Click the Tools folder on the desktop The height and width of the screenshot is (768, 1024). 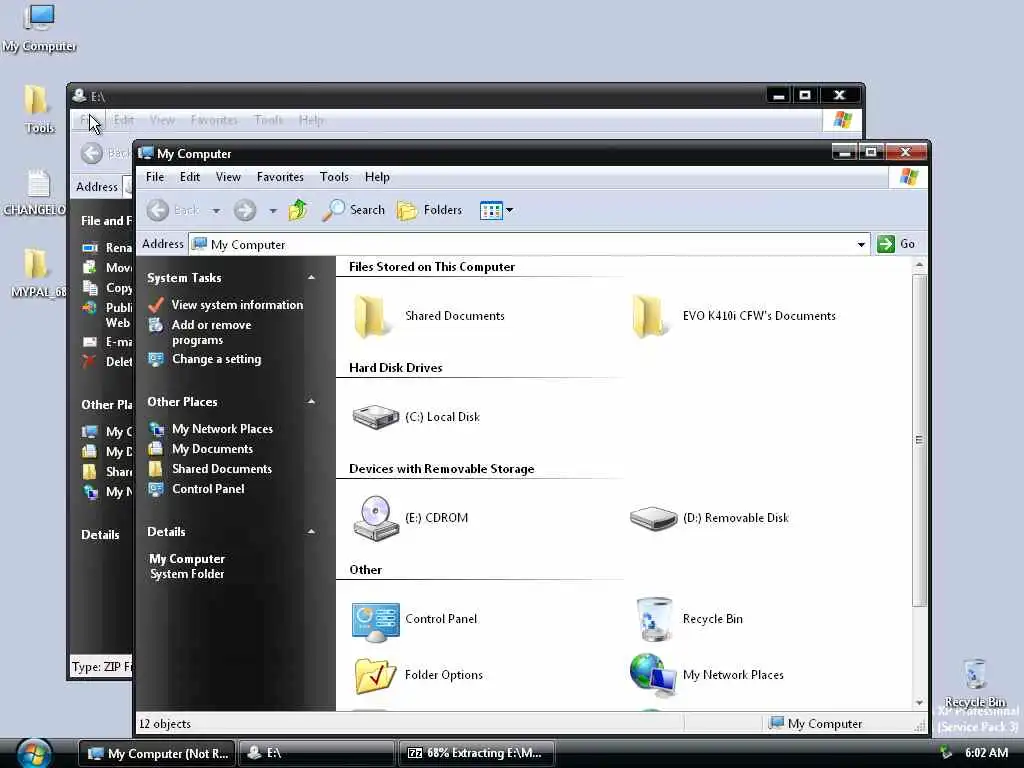point(37,110)
